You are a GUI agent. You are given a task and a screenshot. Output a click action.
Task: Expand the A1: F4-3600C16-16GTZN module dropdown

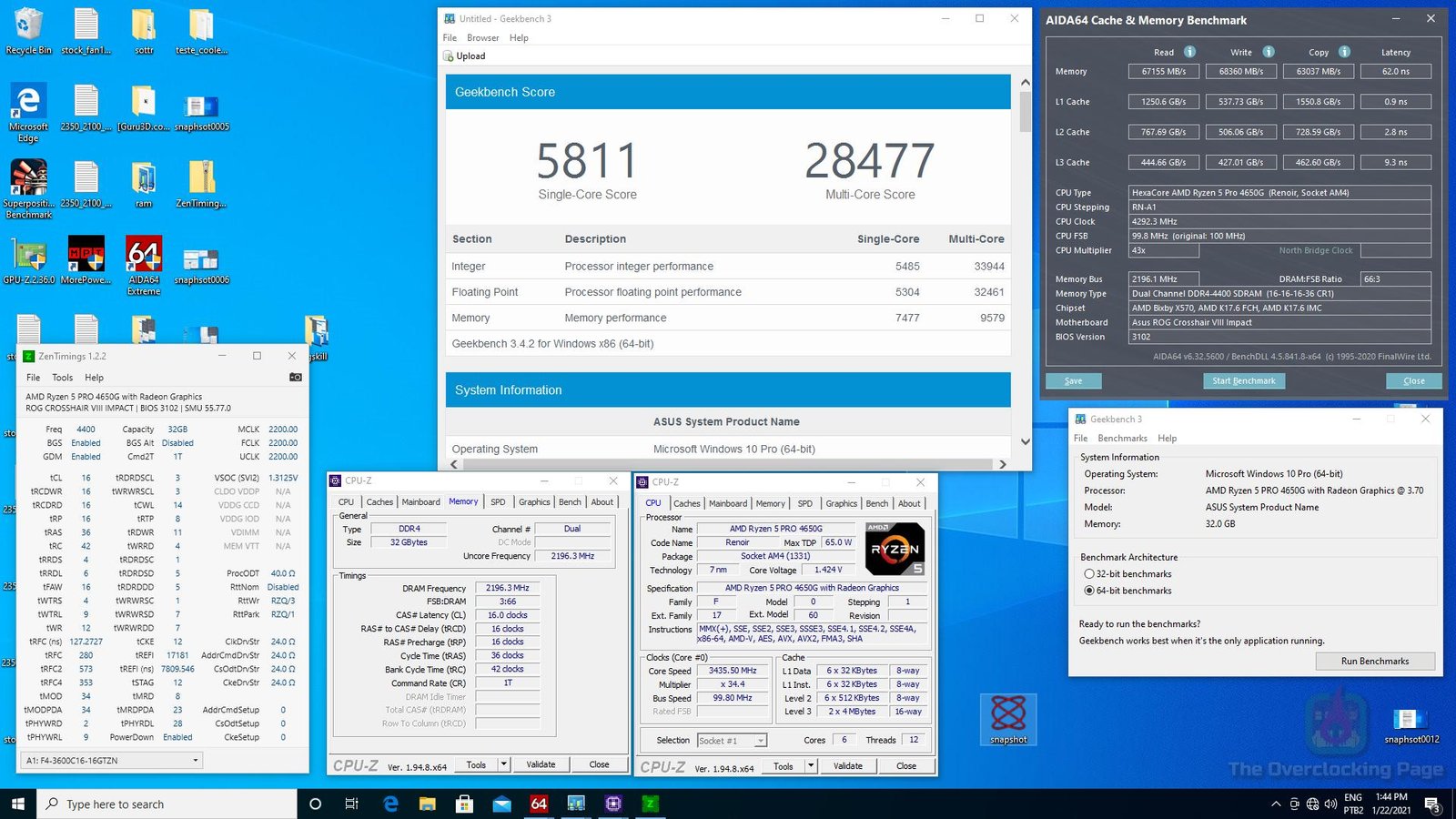(195, 760)
